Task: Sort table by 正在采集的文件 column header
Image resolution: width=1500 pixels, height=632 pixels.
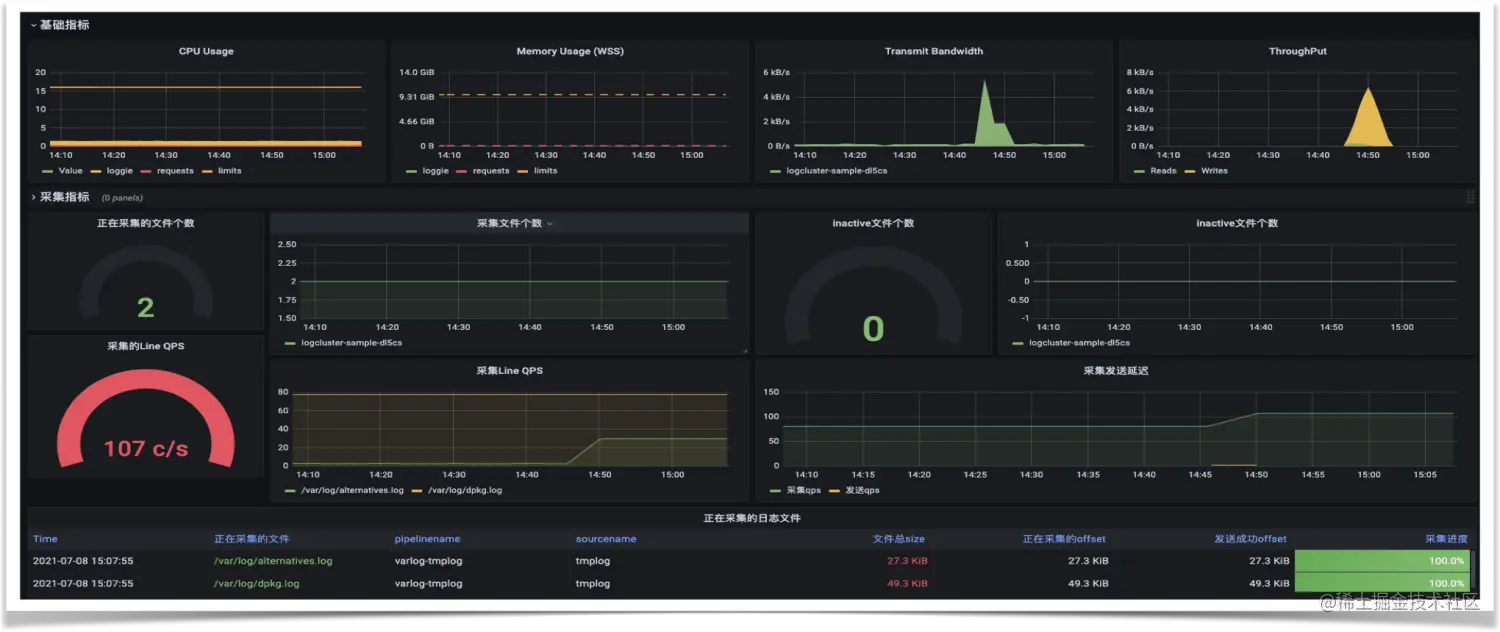Action: point(252,539)
